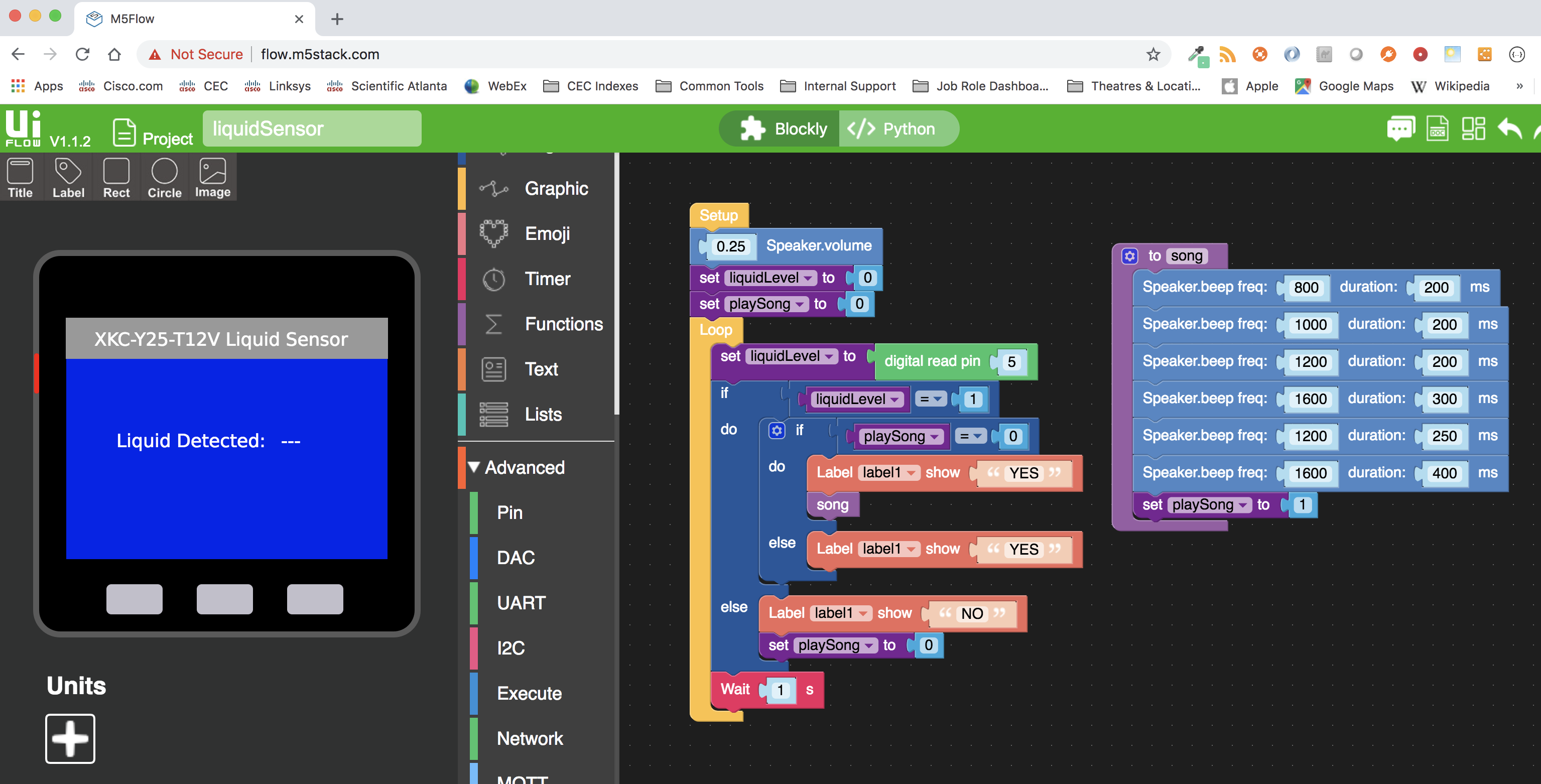Open the song function gear settings
This screenshot has width=1541, height=784.
tap(1129, 256)
